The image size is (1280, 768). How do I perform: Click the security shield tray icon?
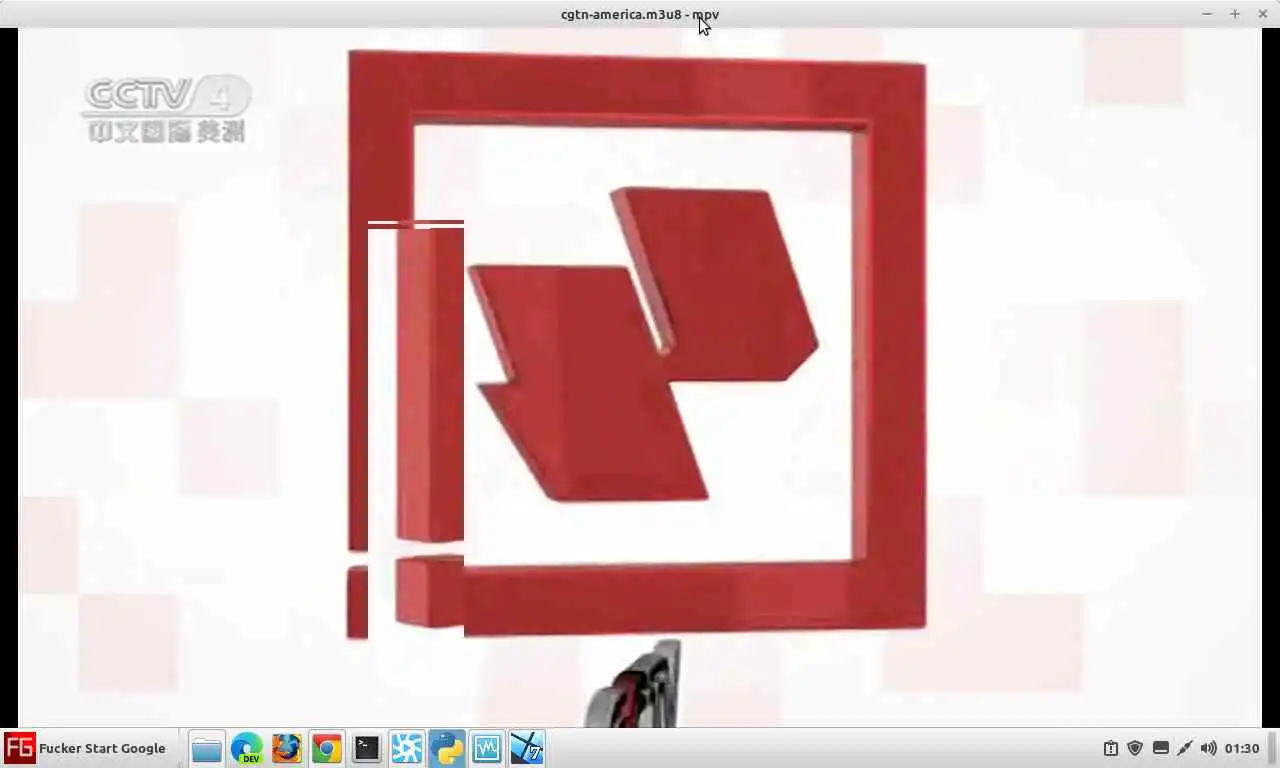click(1135, 748)
